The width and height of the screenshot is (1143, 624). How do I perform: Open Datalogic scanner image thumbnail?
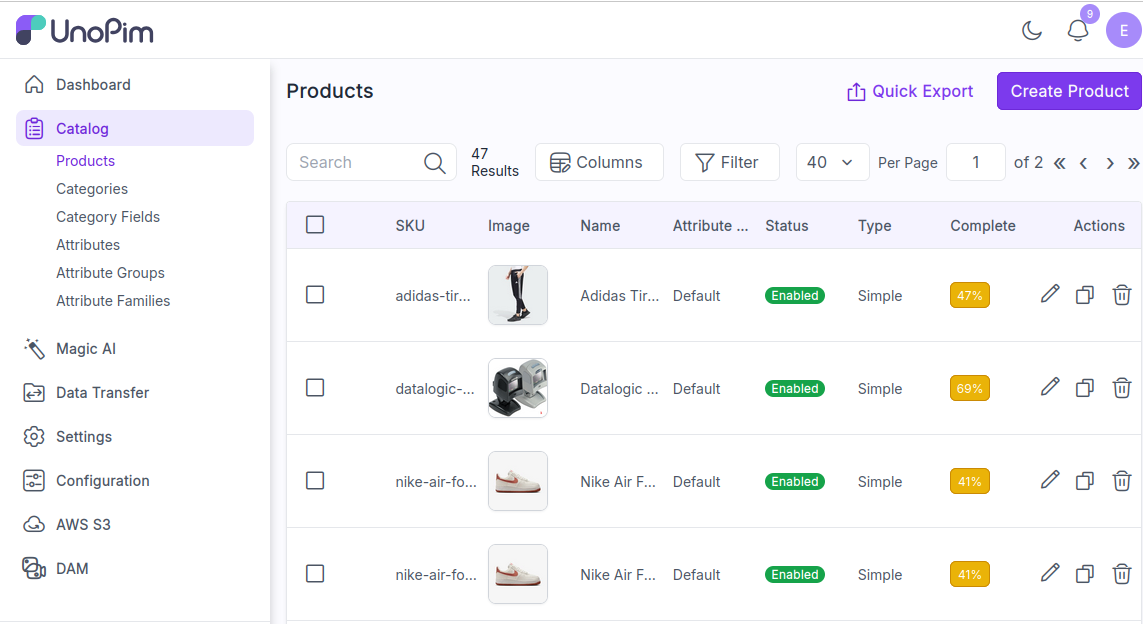tap(518, 388)
